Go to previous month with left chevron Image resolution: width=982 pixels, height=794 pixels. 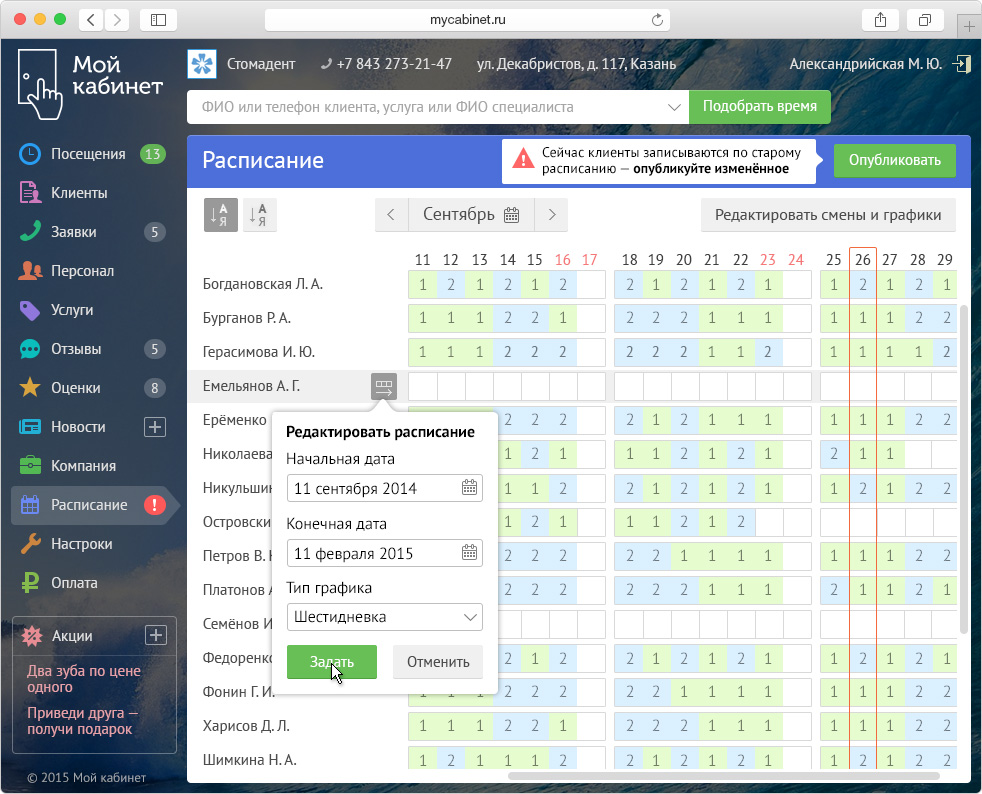391,215
